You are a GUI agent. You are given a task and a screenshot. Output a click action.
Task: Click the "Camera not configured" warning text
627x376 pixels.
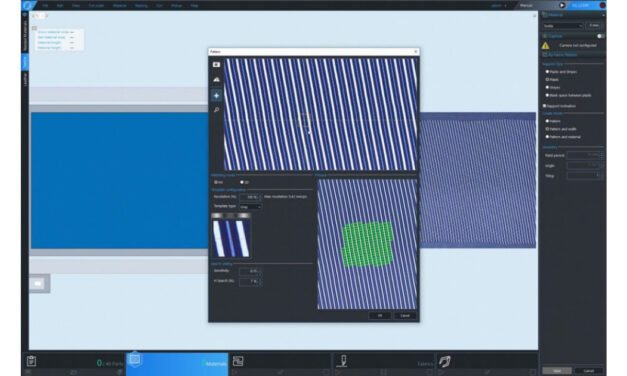click(x=577, y=46)
